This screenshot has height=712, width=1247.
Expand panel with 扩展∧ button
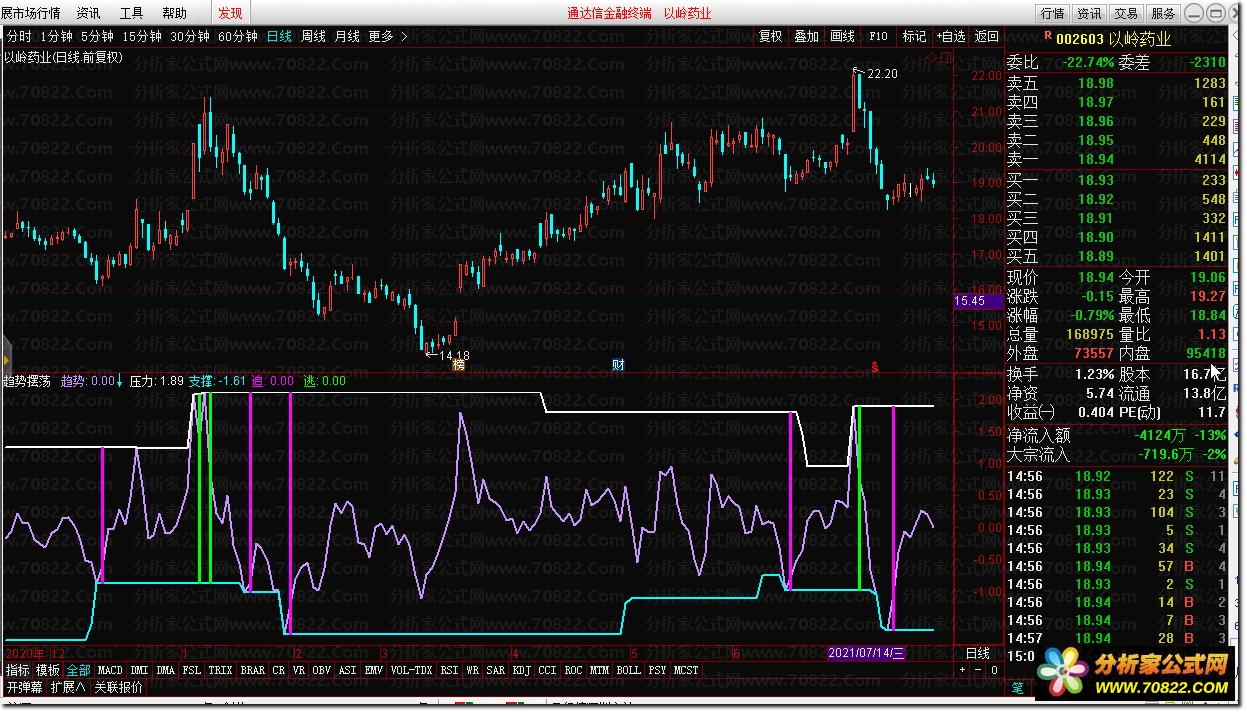click(69, 688)
